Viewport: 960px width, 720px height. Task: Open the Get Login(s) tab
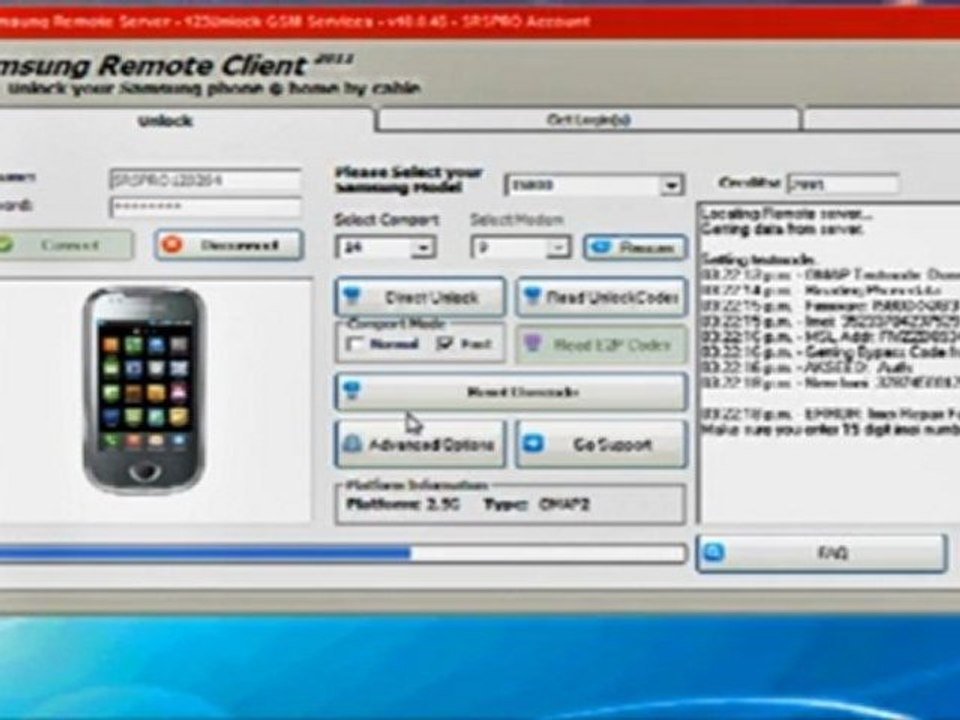point(588,119)
